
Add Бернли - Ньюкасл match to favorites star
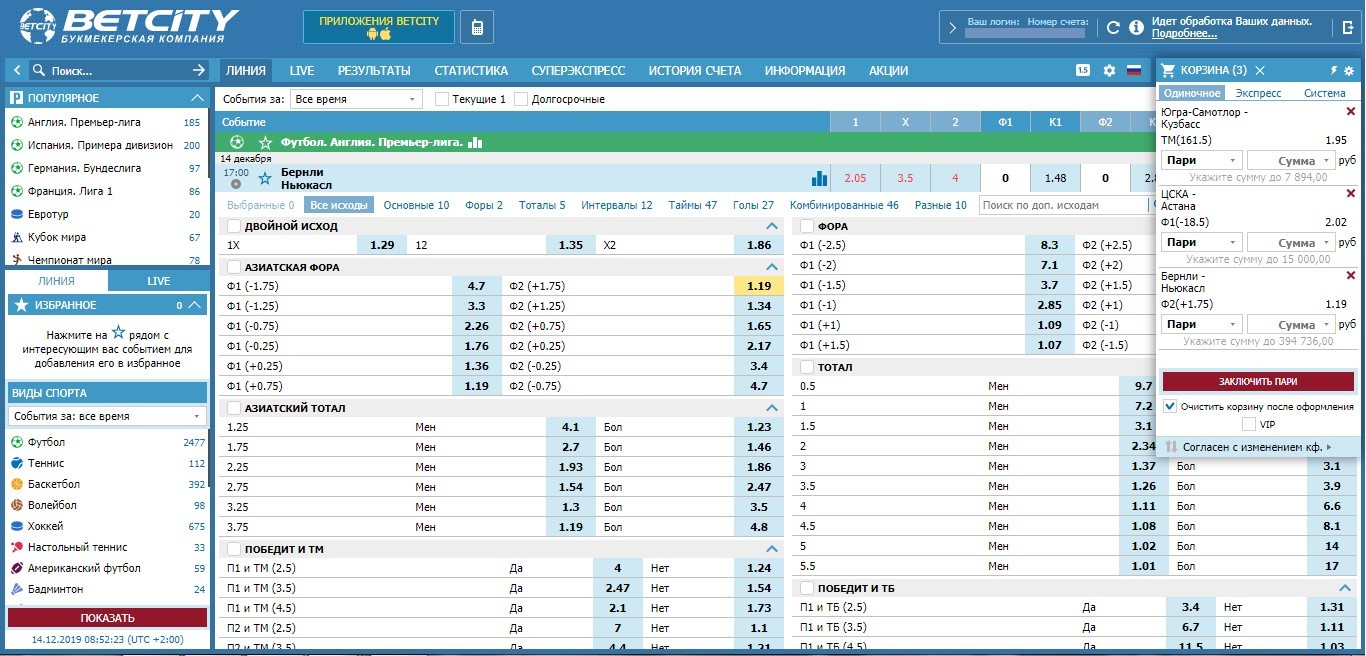point(265,179)
